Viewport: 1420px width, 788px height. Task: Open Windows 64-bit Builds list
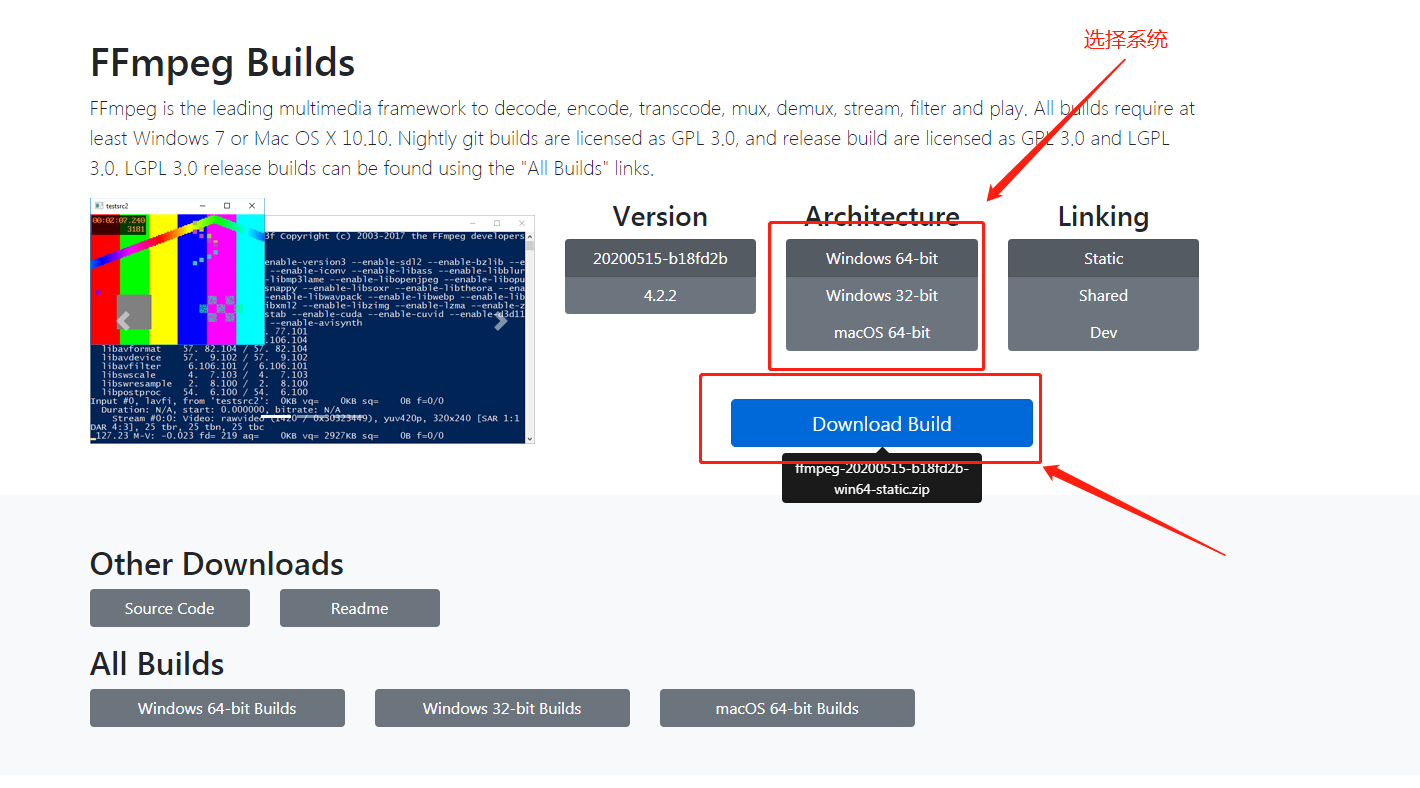pyautogui.click(x=217, y=708)
